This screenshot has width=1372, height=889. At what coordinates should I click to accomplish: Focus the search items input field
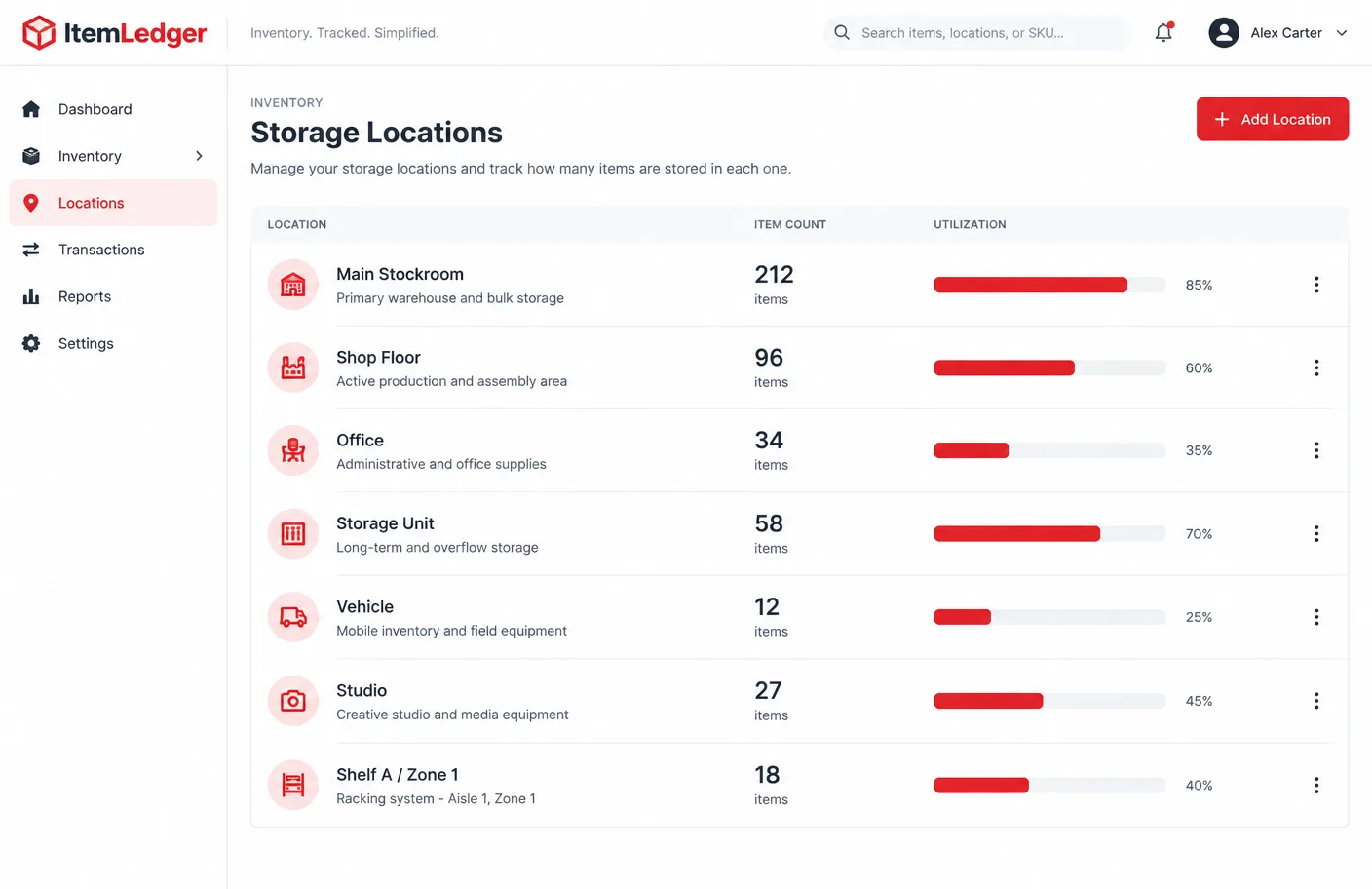tap(977, 33)
